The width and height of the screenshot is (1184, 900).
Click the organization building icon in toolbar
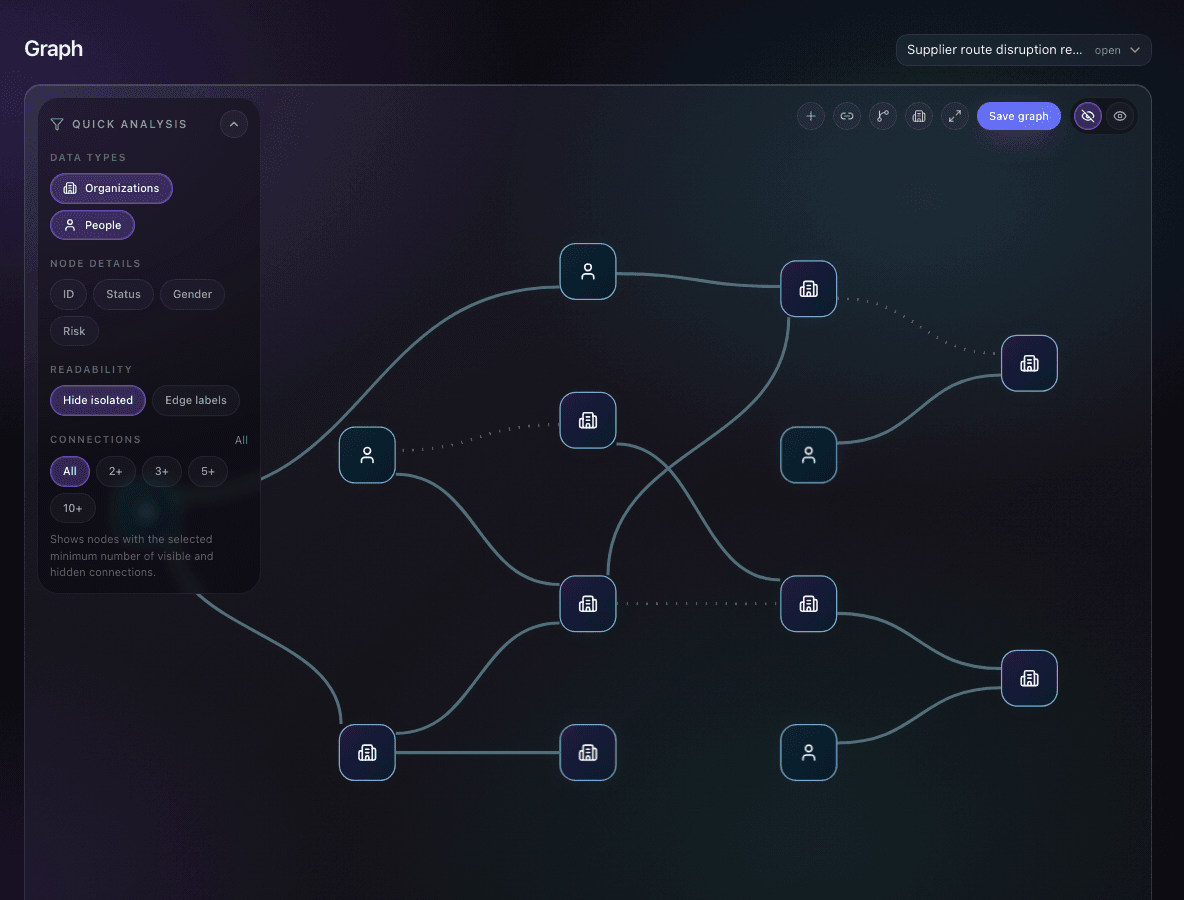[919, 116]
